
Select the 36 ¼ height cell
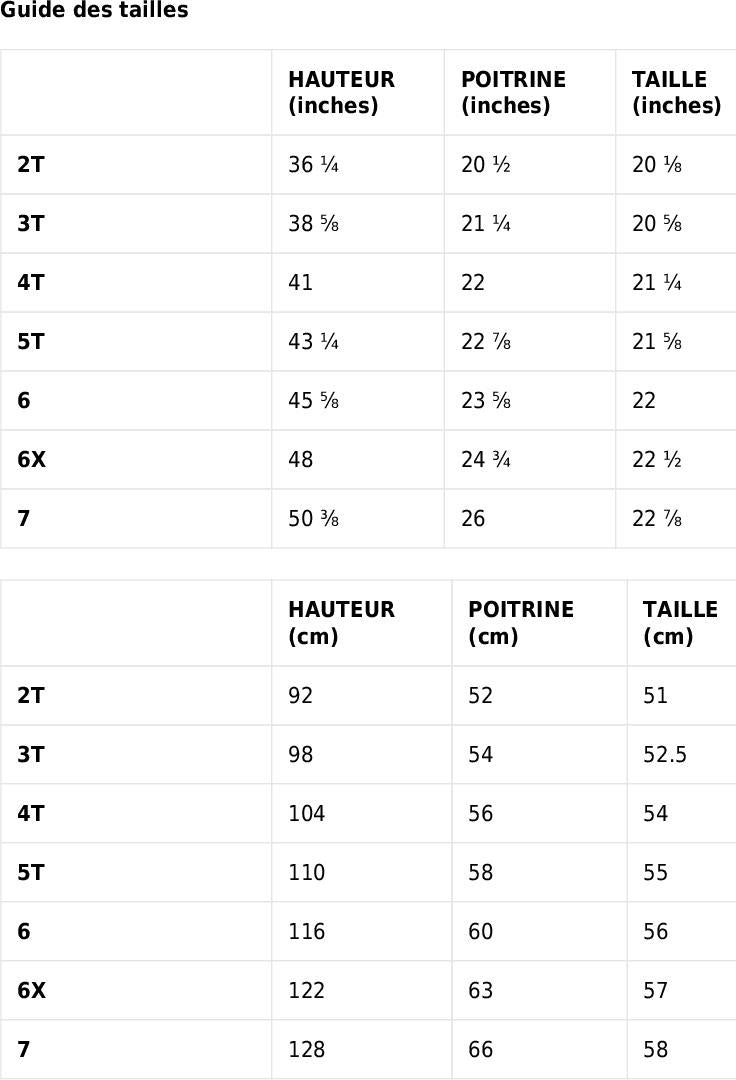click(313, 165)
